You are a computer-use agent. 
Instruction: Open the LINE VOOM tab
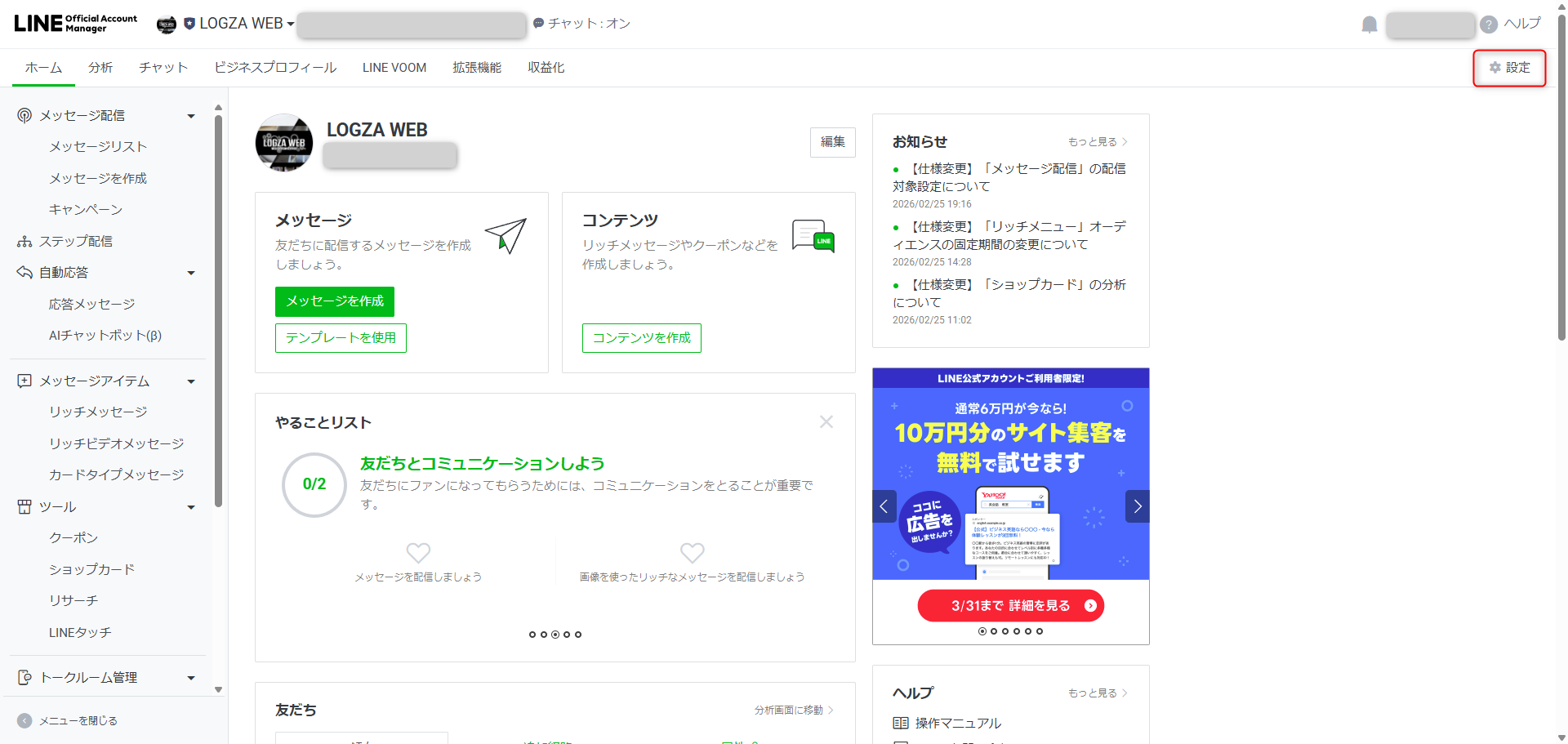coord(394,68)
